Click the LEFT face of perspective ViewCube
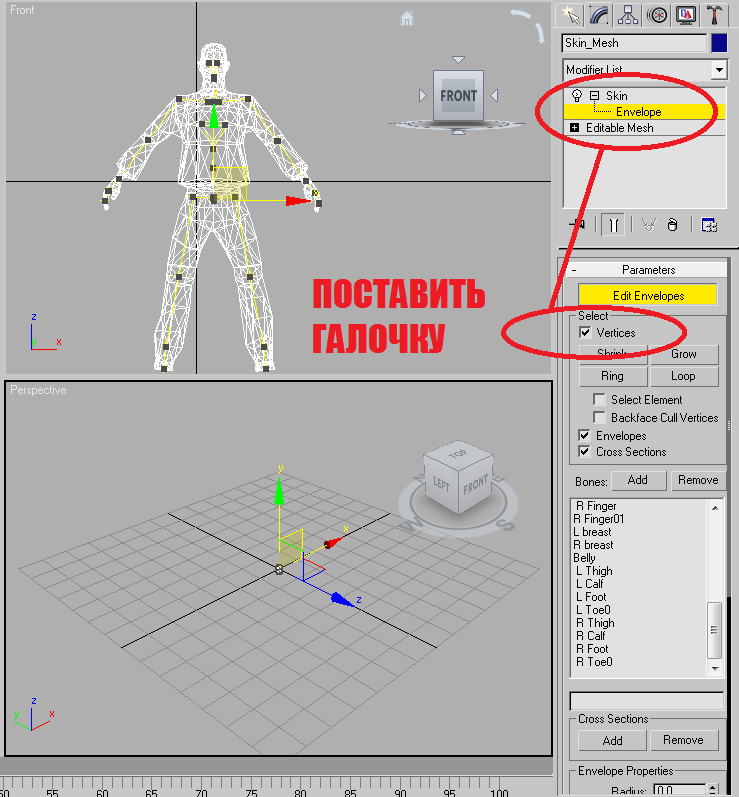The height and width of the screenshot is (797, 739). click(441, 484)
